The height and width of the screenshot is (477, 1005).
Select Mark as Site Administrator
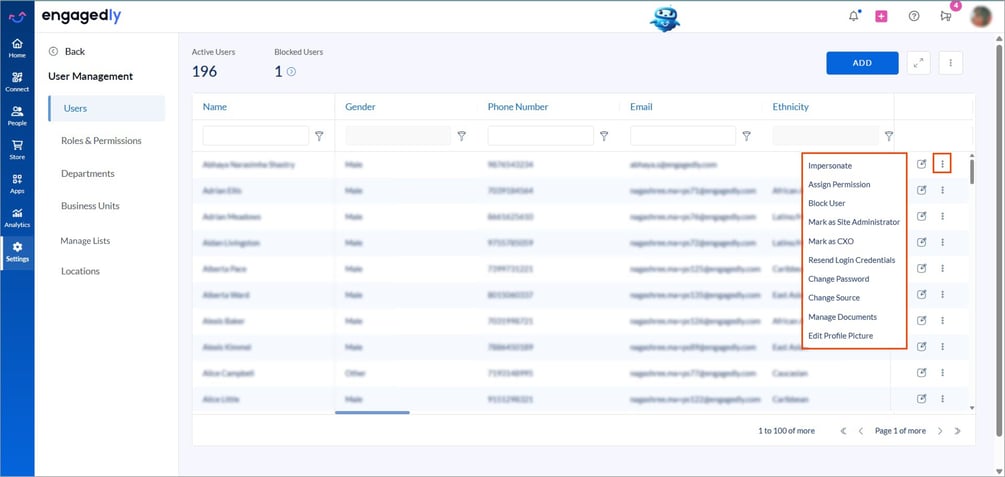pyautogui.click(x=854, y=222)
